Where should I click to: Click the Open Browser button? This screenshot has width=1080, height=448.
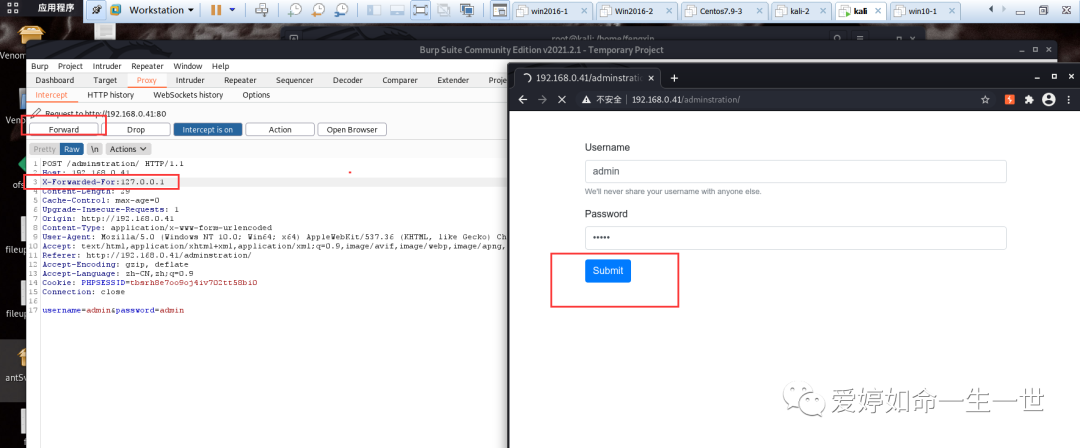click(353, 130)
